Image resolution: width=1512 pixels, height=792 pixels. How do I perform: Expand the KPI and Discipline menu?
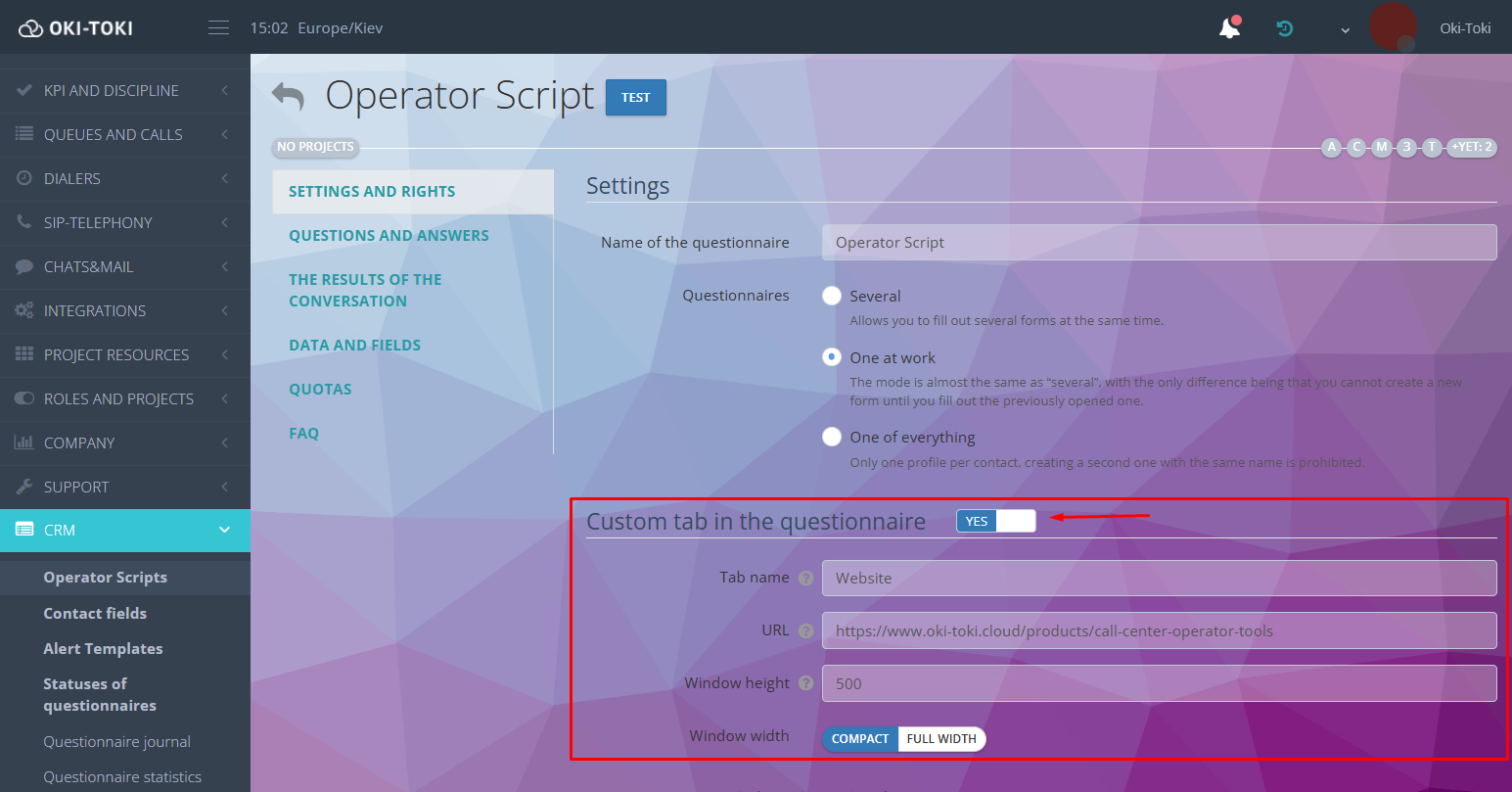(124, 90)
